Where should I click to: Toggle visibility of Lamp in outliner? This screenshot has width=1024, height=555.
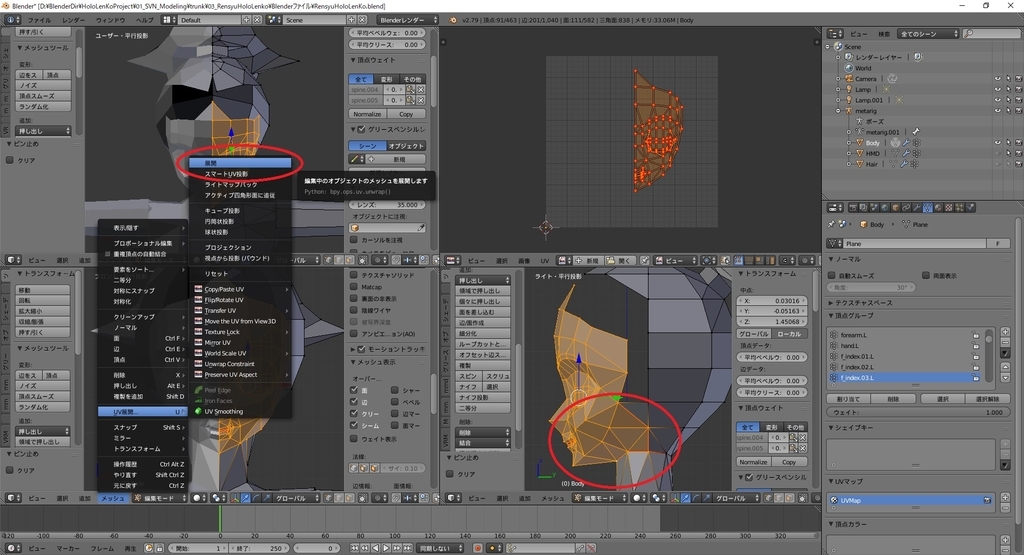(997, 89)
